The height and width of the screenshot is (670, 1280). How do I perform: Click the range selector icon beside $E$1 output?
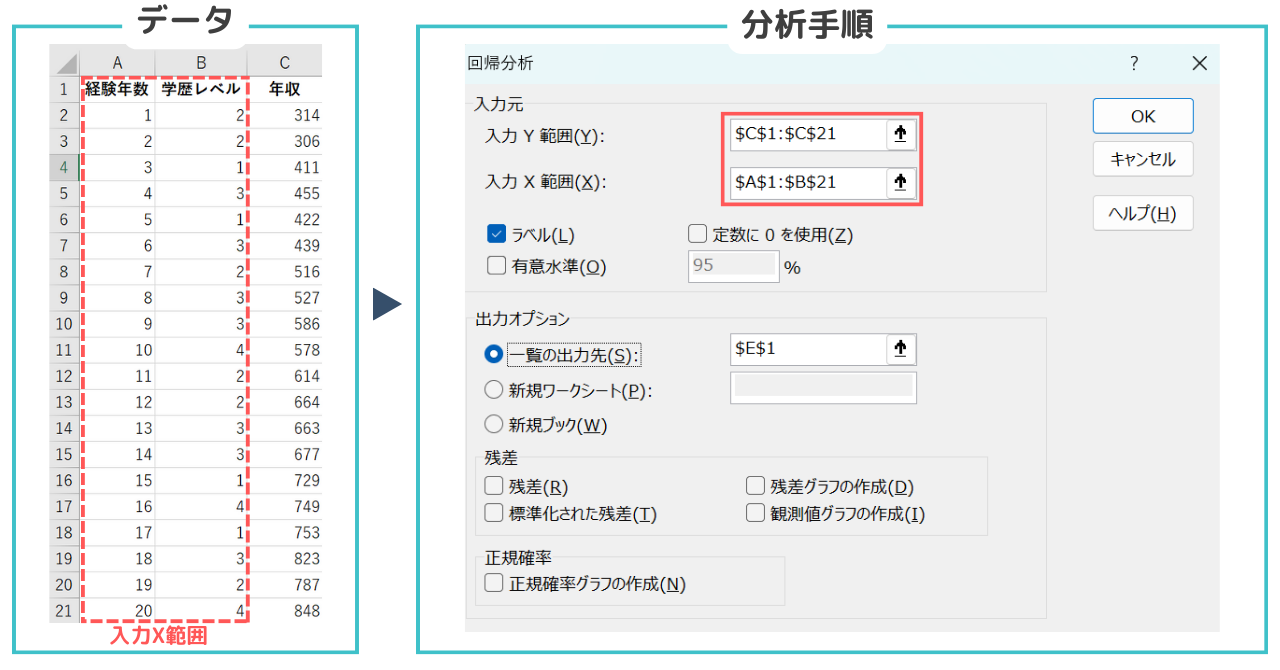point(900,348)
